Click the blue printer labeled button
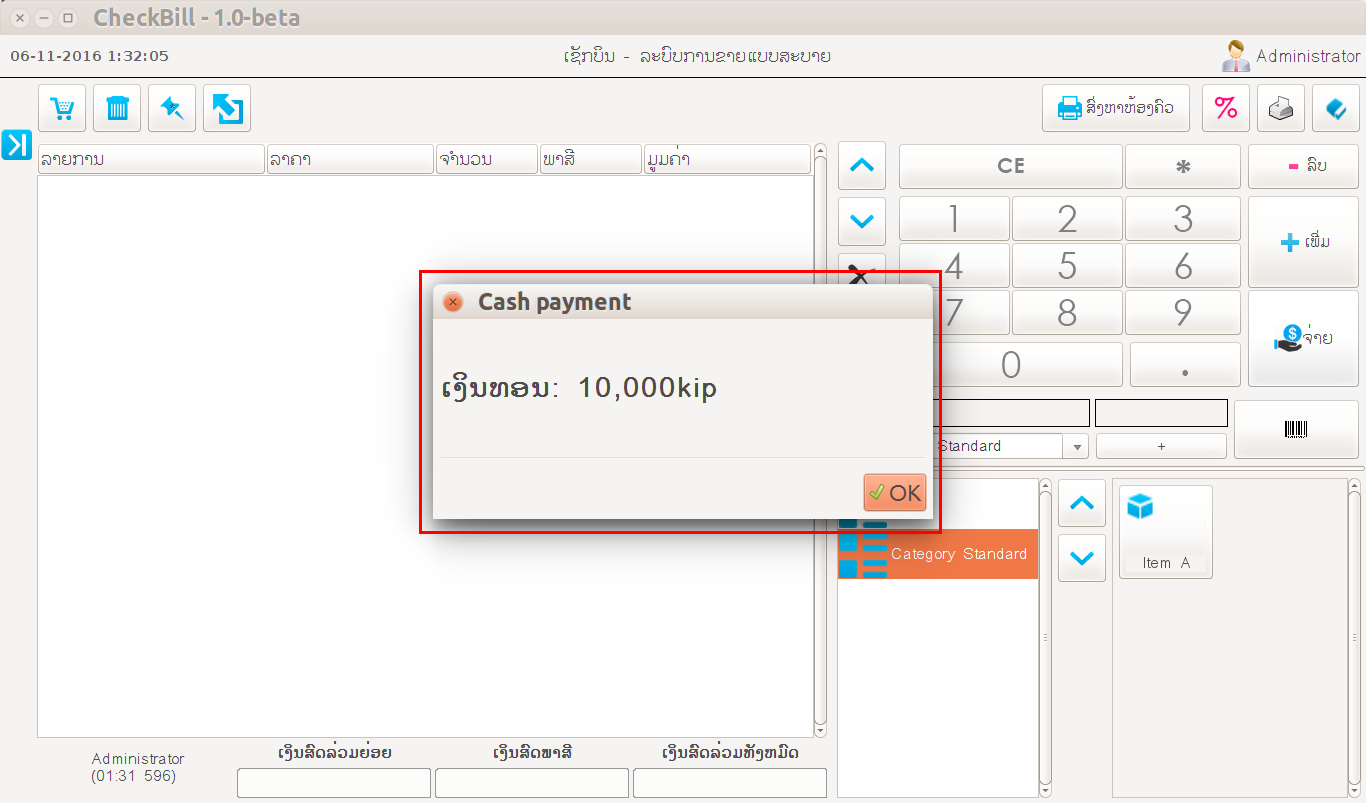This screenshot has height=803, width=1366. pos(1115,108)
